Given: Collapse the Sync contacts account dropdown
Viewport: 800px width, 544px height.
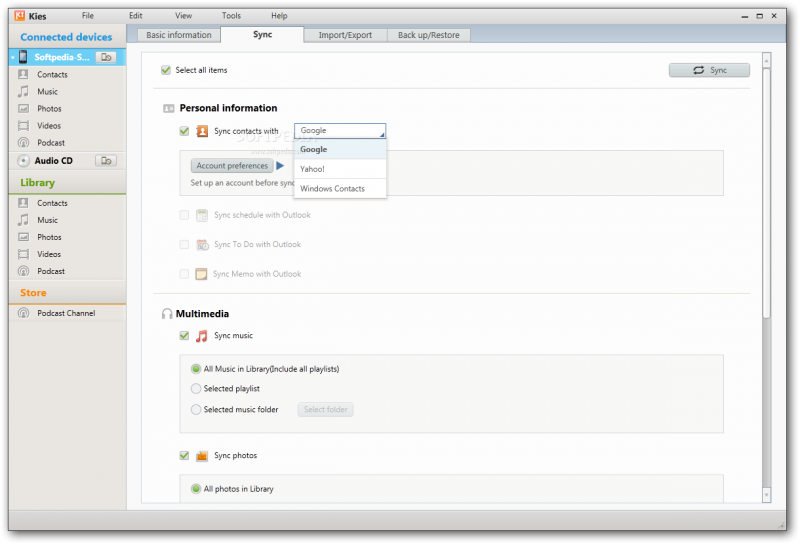Looking at the screenshot, I should click(340, 131).
